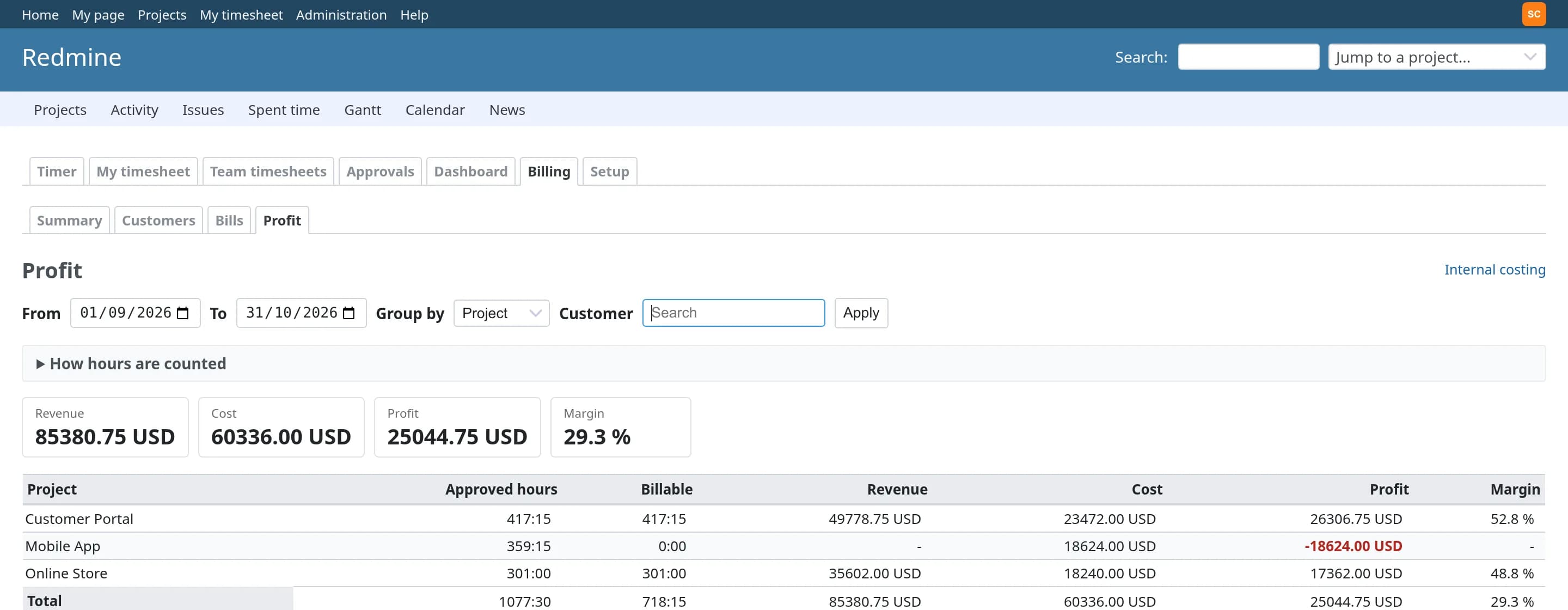Open My page in the top menu
Screen dimensions: 1568x610
98,15
